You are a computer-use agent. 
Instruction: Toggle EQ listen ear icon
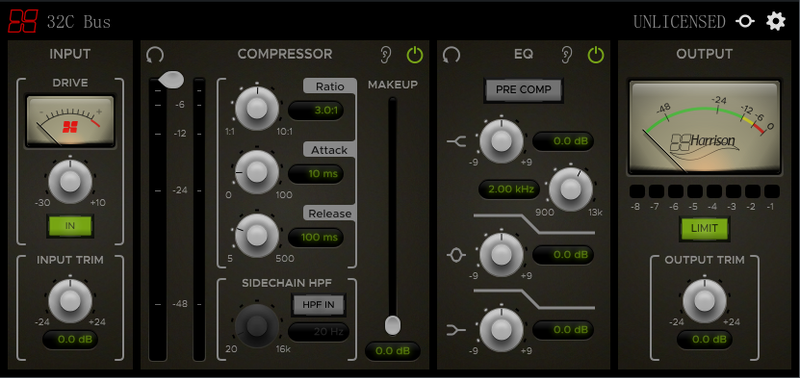coord(566,55)
